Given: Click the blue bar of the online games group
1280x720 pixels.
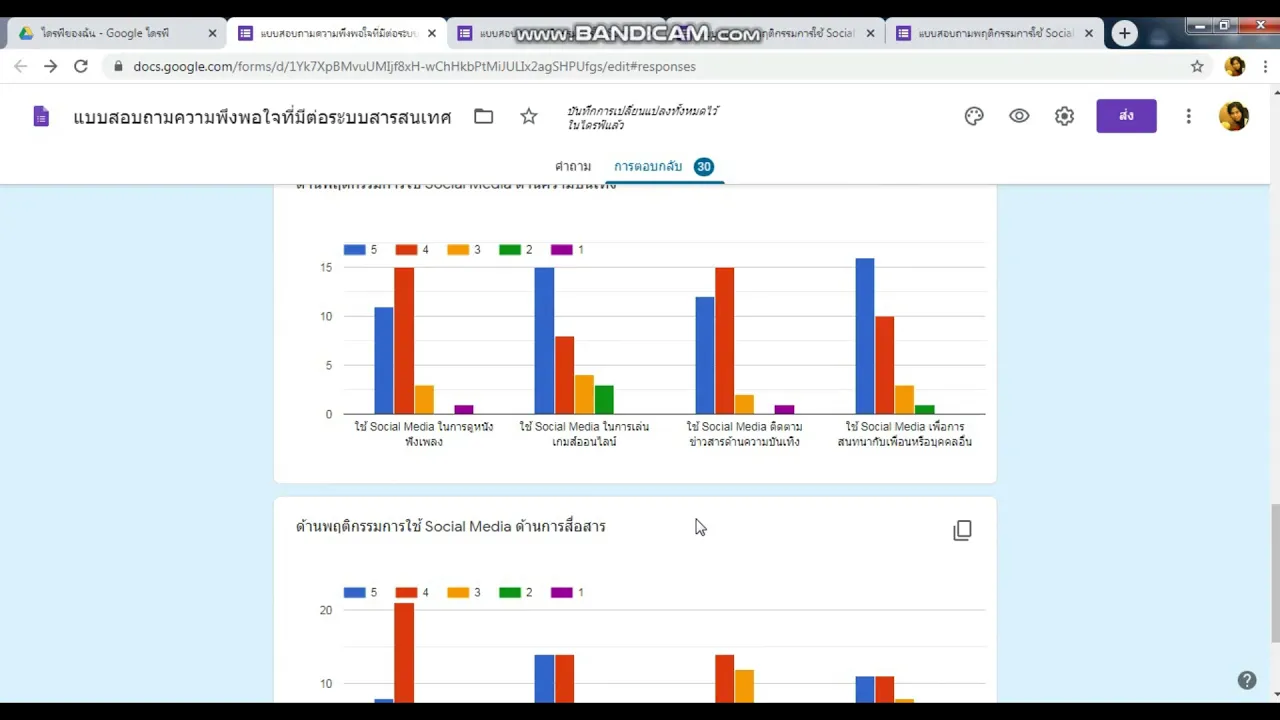Looking at the screenshot, I should pos(544,341).
